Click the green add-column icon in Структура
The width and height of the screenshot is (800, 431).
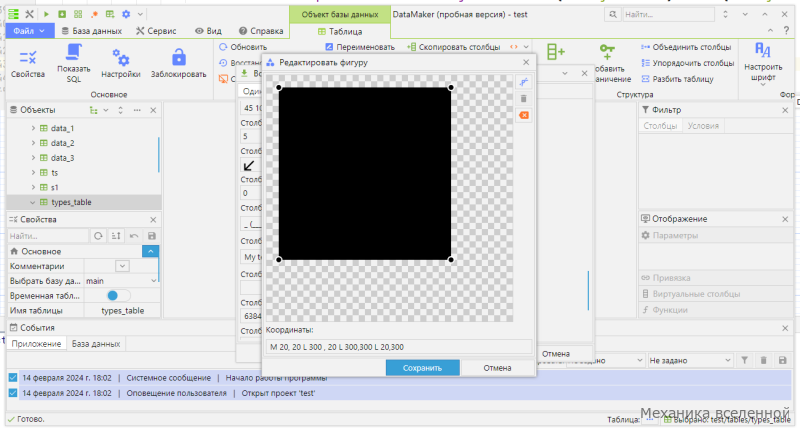click(x=556, y=52)
